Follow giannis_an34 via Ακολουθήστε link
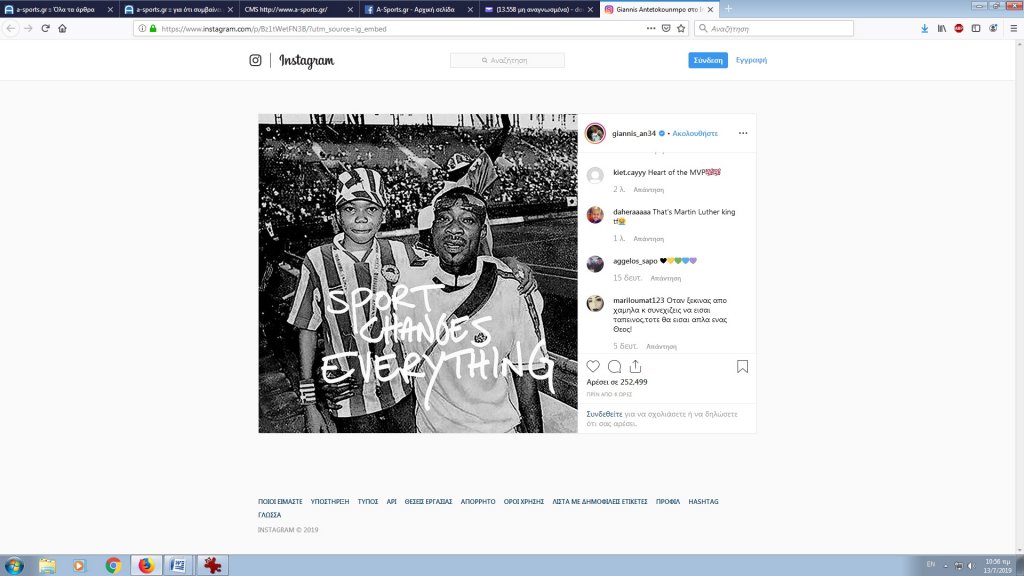1024x576 pixels. click(696, 133)
